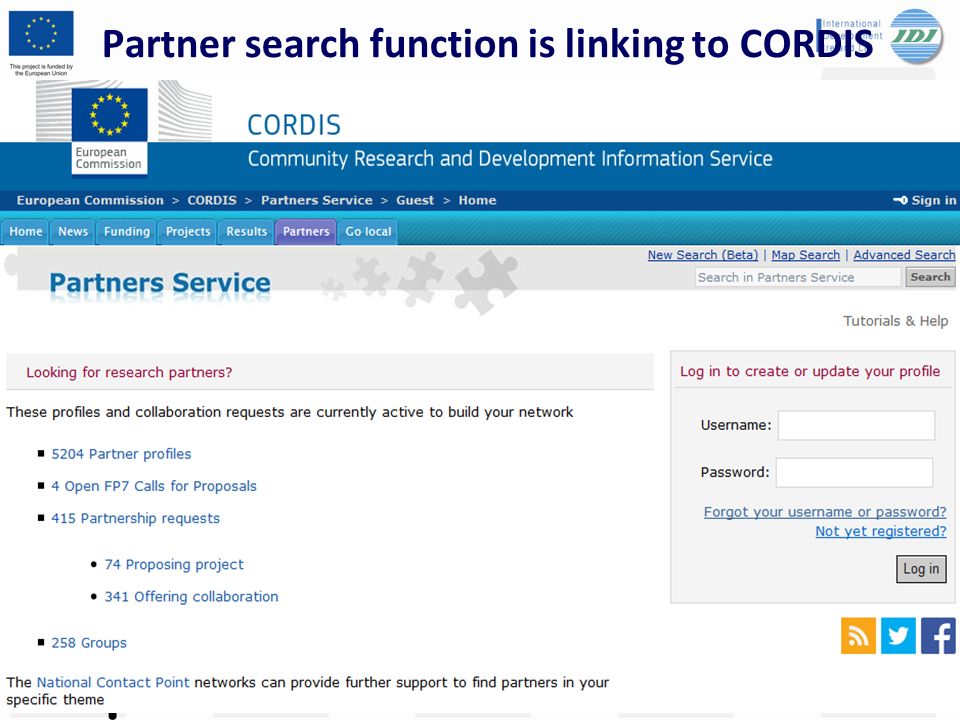Click 'Log in to create or update your profile' heading
Viewport: 960px width, 720px height.
click(810, 372)
